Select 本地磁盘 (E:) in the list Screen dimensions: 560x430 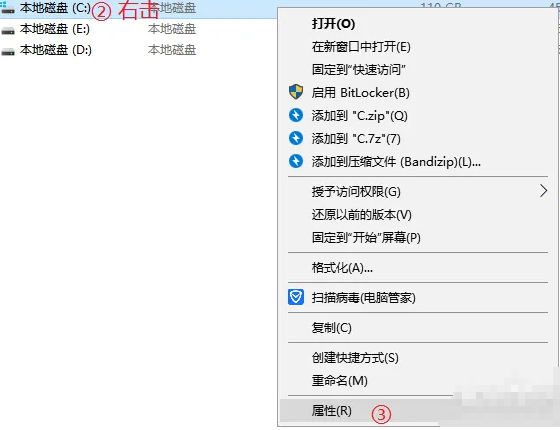[55, 29]
